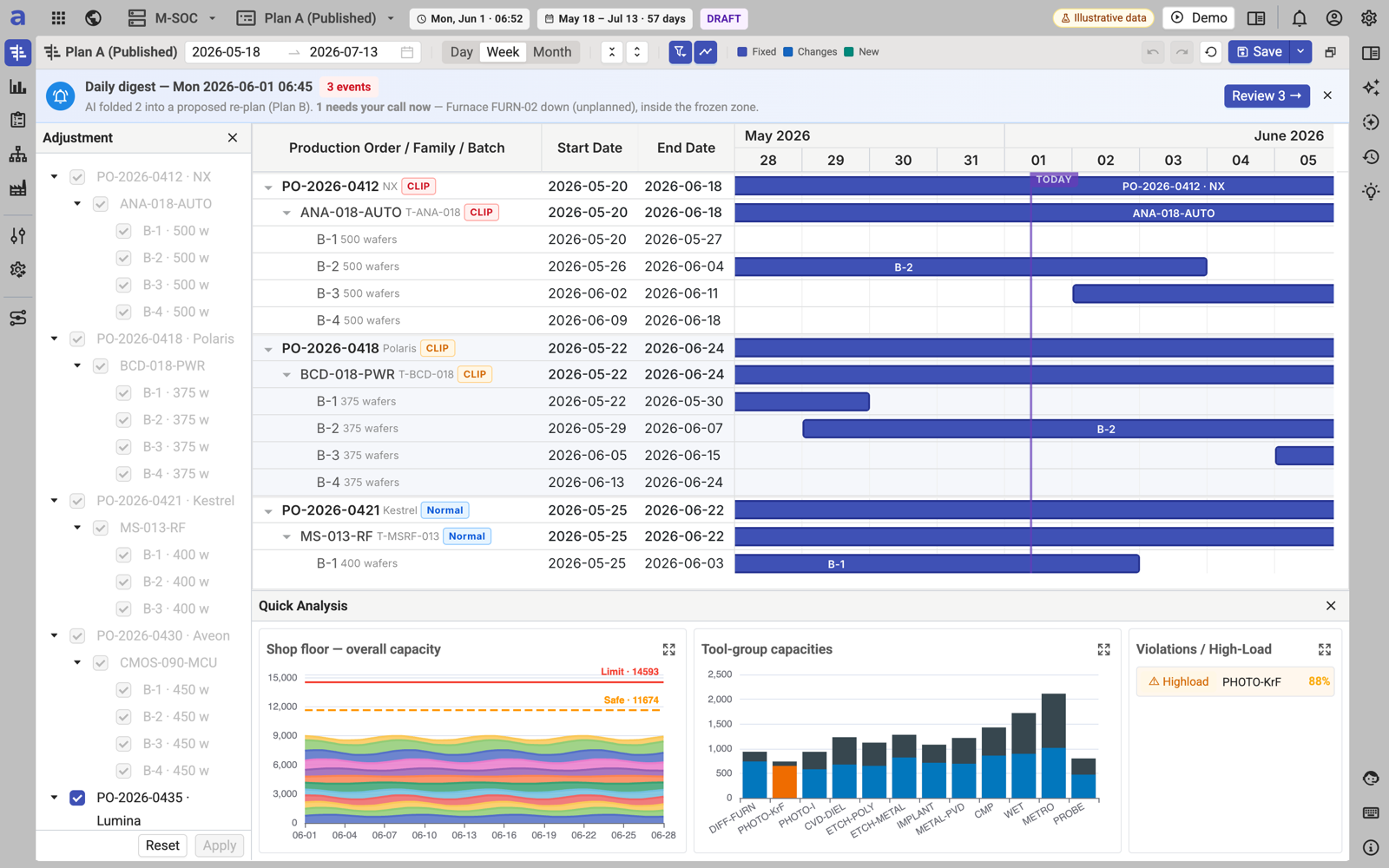Screen dimensions: 1389x868
Task: Open the M-SOC workspace dropdown
Action: coord(172,18)
